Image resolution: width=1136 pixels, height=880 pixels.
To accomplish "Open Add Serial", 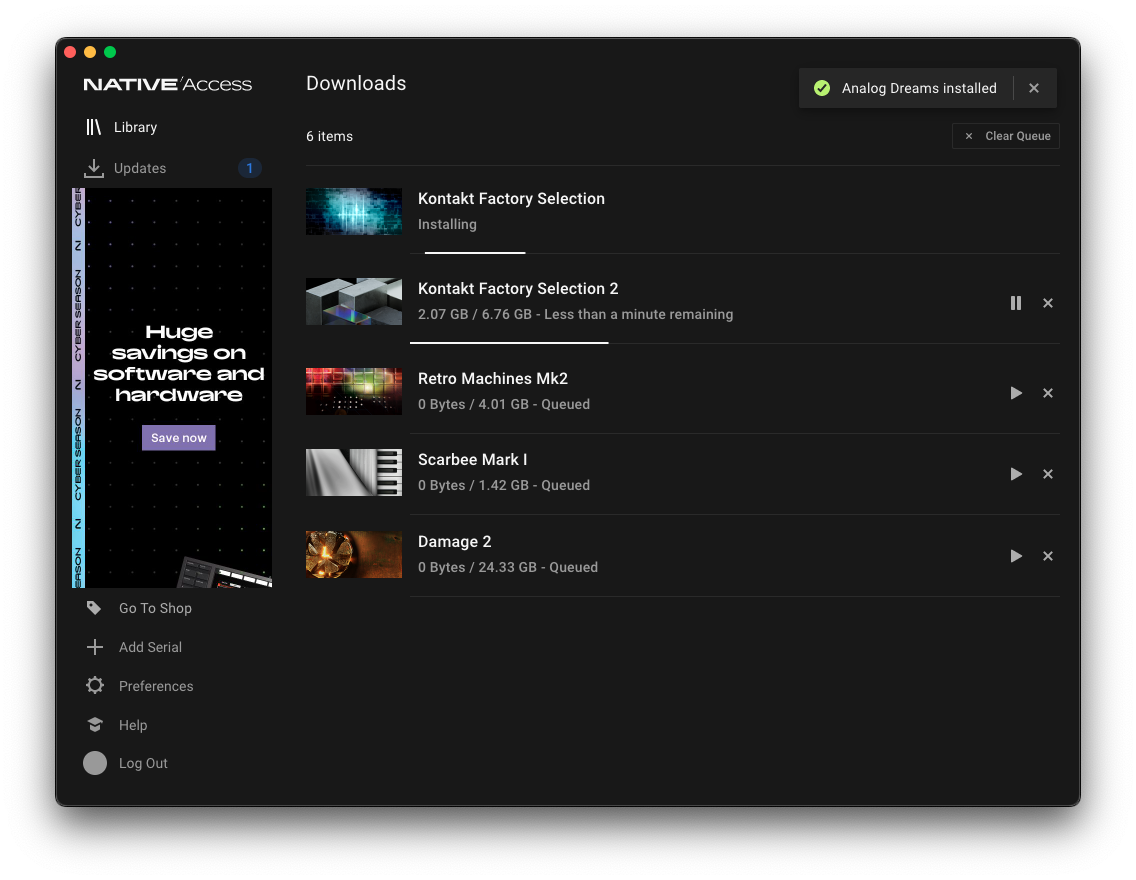I will (150, 648).
